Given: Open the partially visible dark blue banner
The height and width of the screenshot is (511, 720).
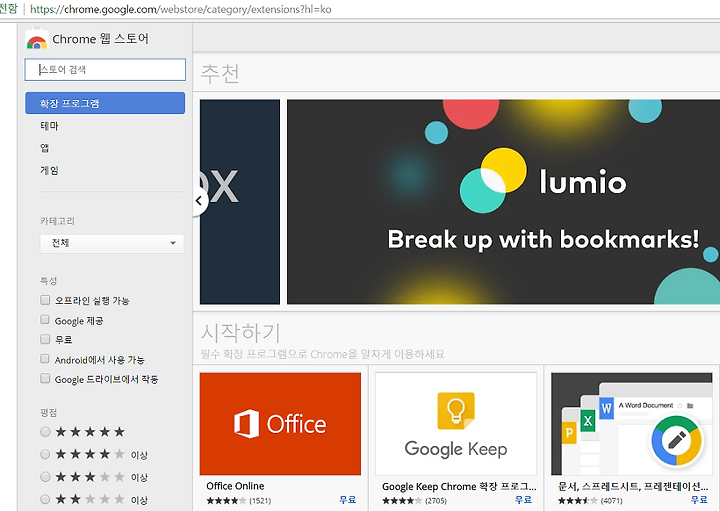Looking at the screenshot, I should [240, 202].
